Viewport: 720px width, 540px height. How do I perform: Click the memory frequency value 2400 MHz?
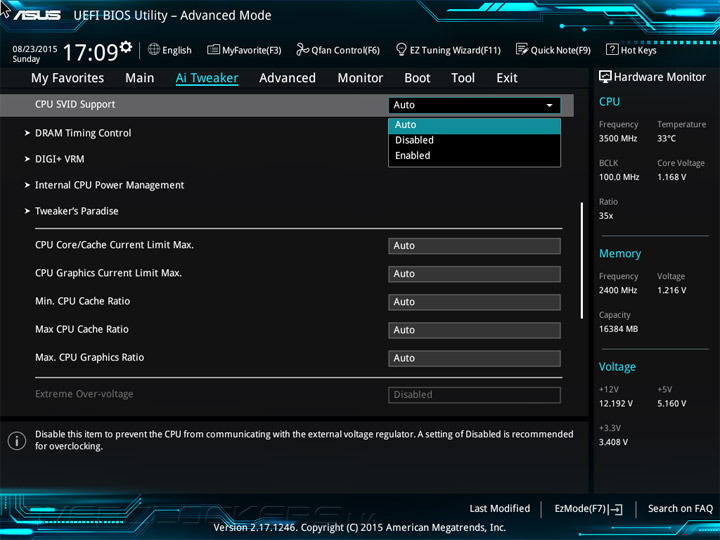click(618, 290)
